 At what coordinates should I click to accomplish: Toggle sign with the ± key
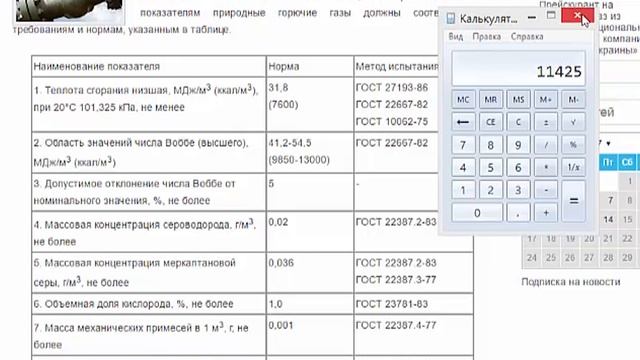(546, 122)
